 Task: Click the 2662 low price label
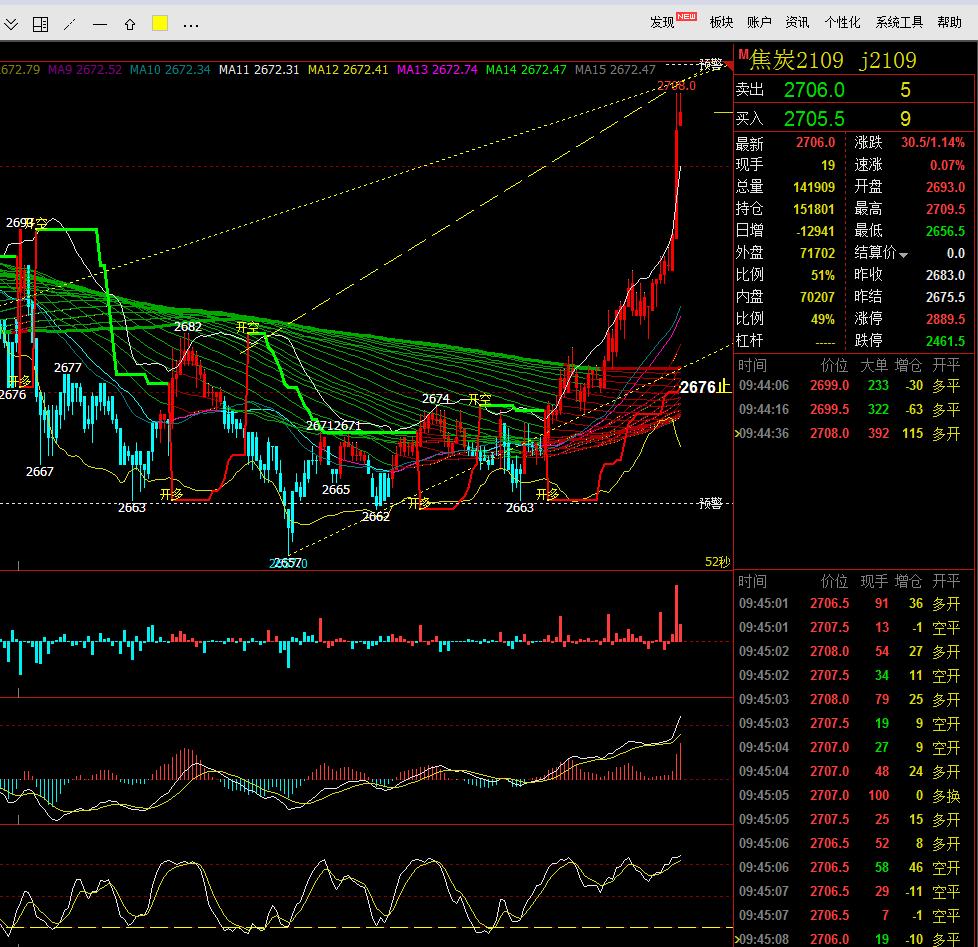click(x=375, y=517)
